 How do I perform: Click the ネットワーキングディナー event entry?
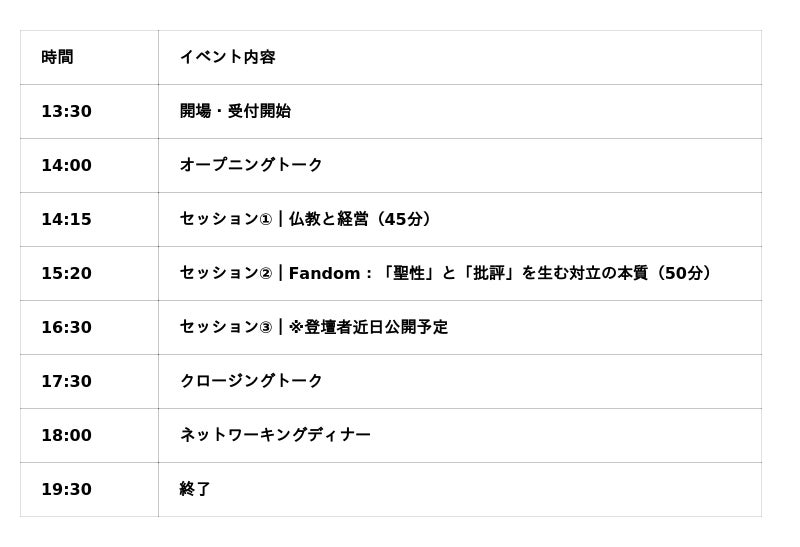click(275, 435)
